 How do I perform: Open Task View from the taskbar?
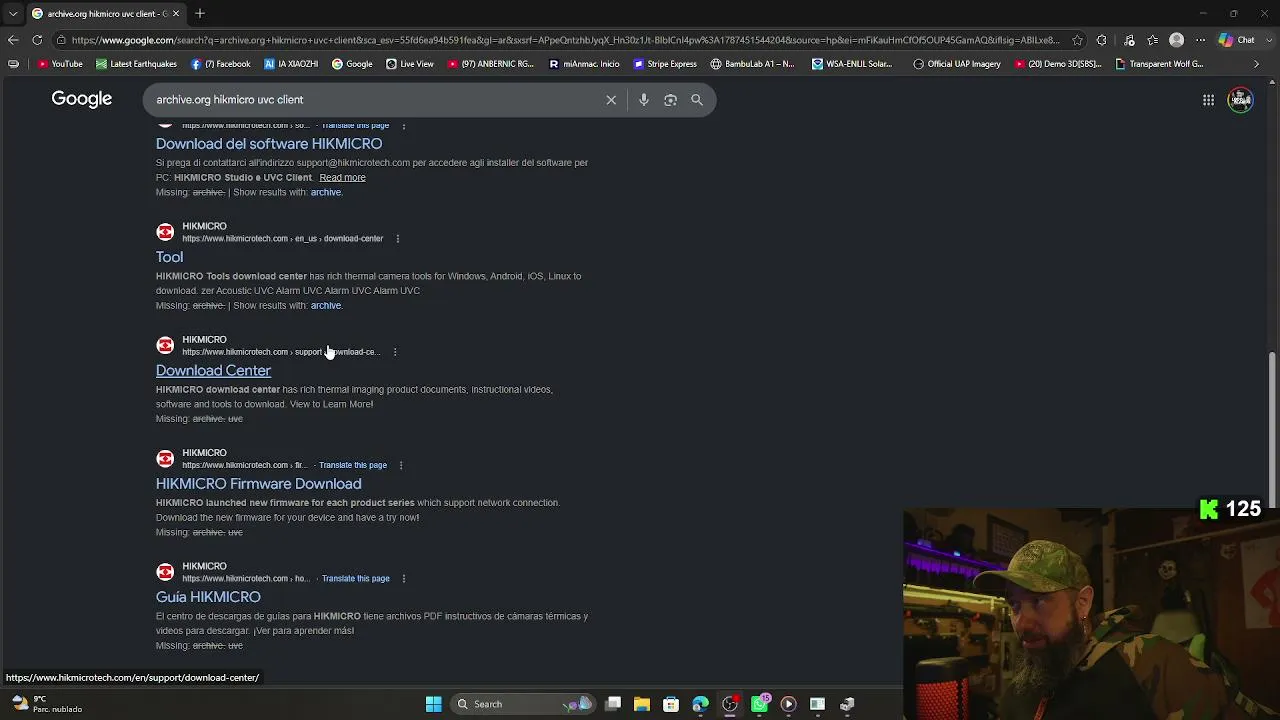click(x=613, y=704)
